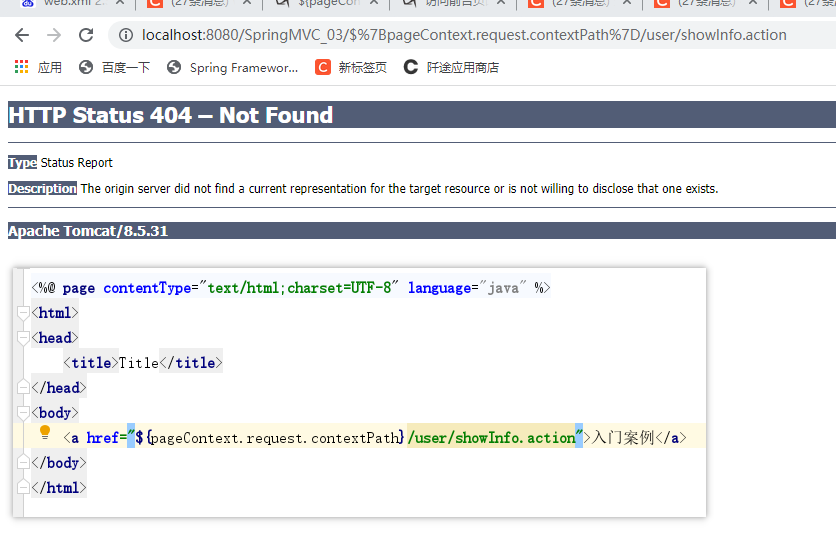This screenshot has width=836, height=534.
Task: Click the charset=UTF-8 value in code
Action: [x=339, y=288]
